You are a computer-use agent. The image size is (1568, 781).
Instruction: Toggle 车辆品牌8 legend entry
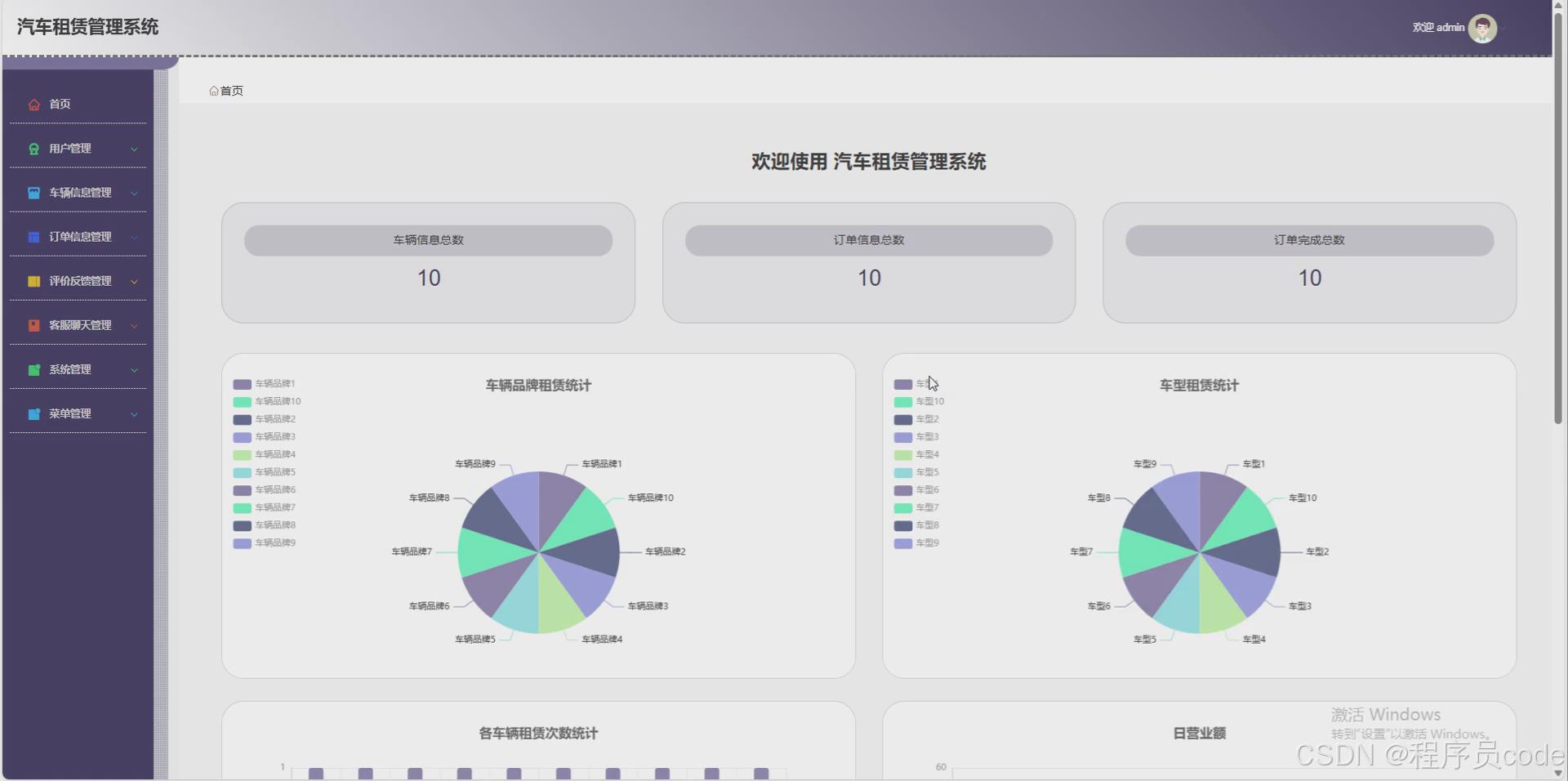[x=264, y=525]
